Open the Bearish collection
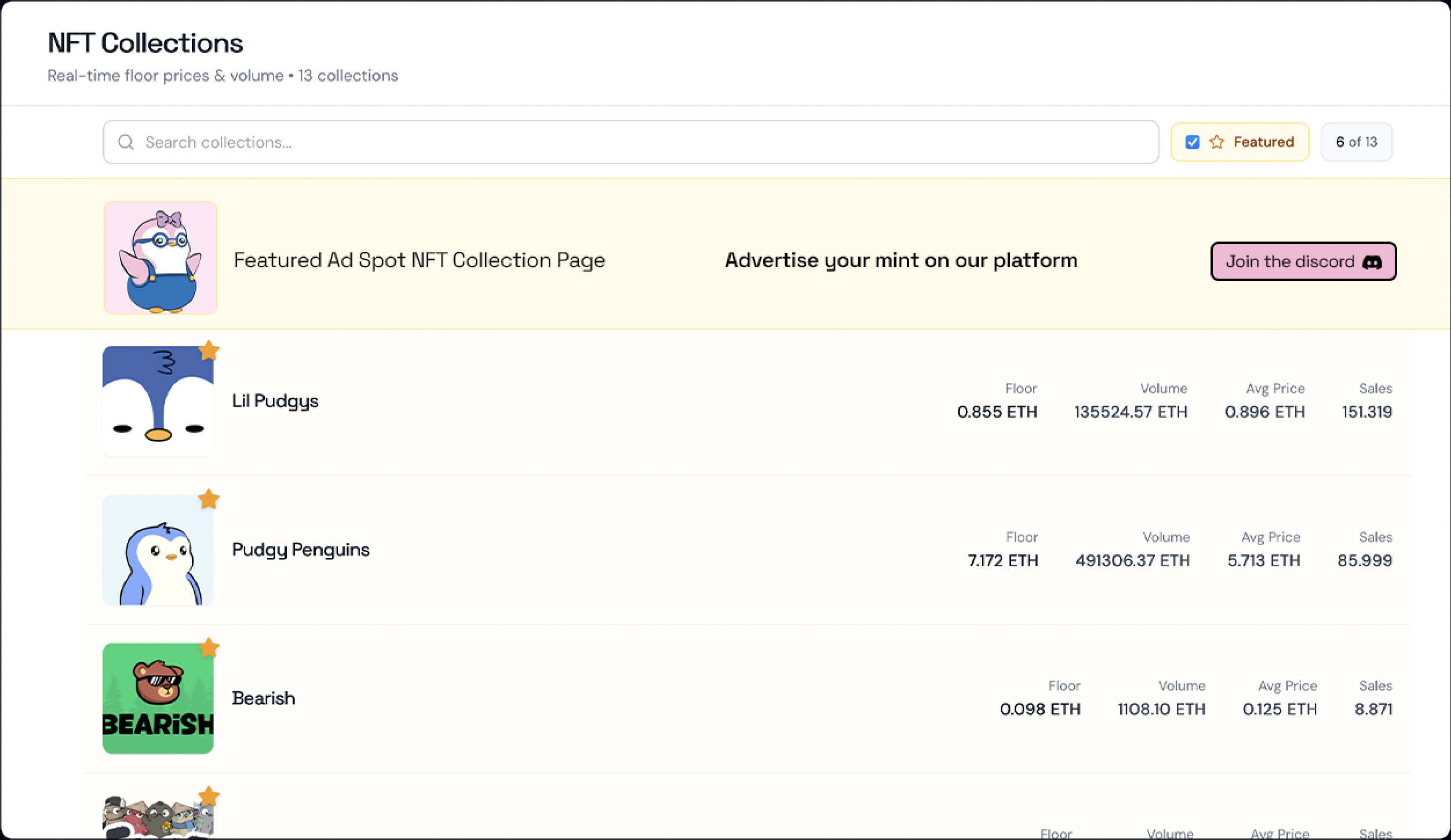The width and height of the screenshot is (1451, 840). coord(264,698)
